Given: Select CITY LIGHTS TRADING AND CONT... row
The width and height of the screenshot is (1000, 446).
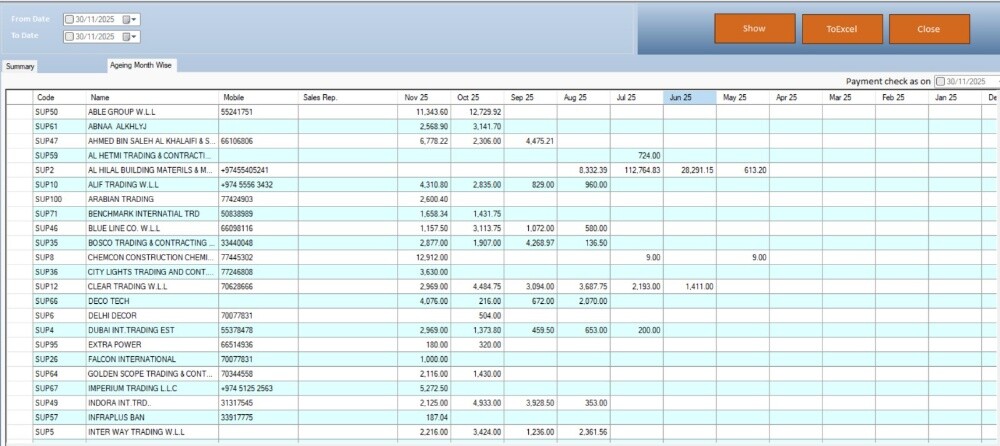Looking at the screenshot, I should (x=152, y=272).
